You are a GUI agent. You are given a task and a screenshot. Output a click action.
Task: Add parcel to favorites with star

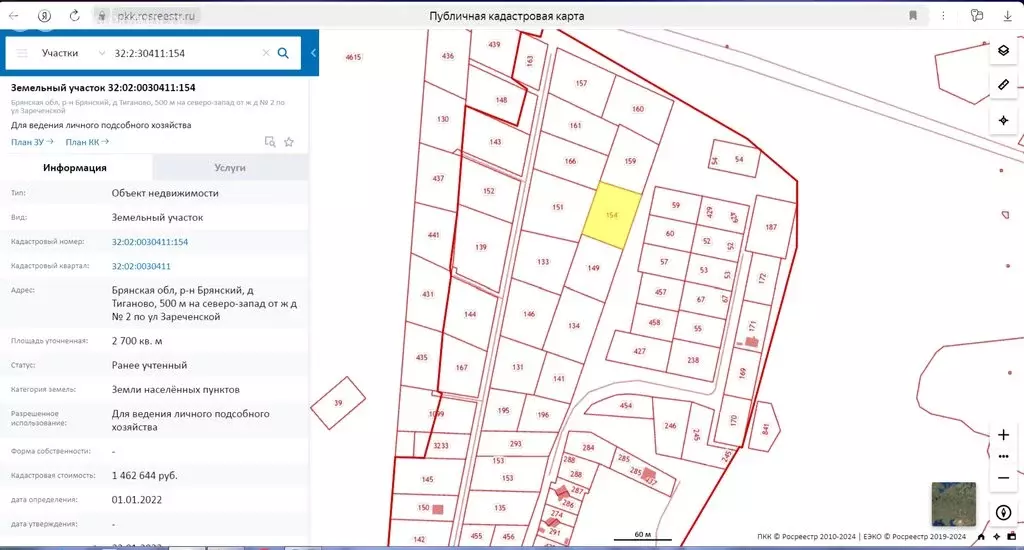point(289,142)
